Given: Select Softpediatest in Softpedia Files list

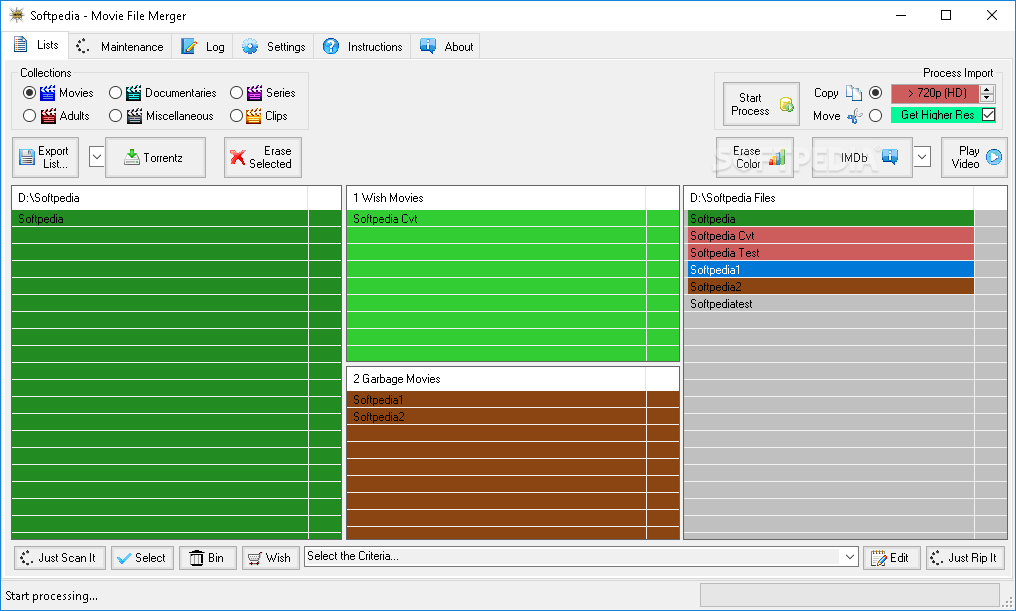Looking at the screenshot, I should click(x=831, y=303).
